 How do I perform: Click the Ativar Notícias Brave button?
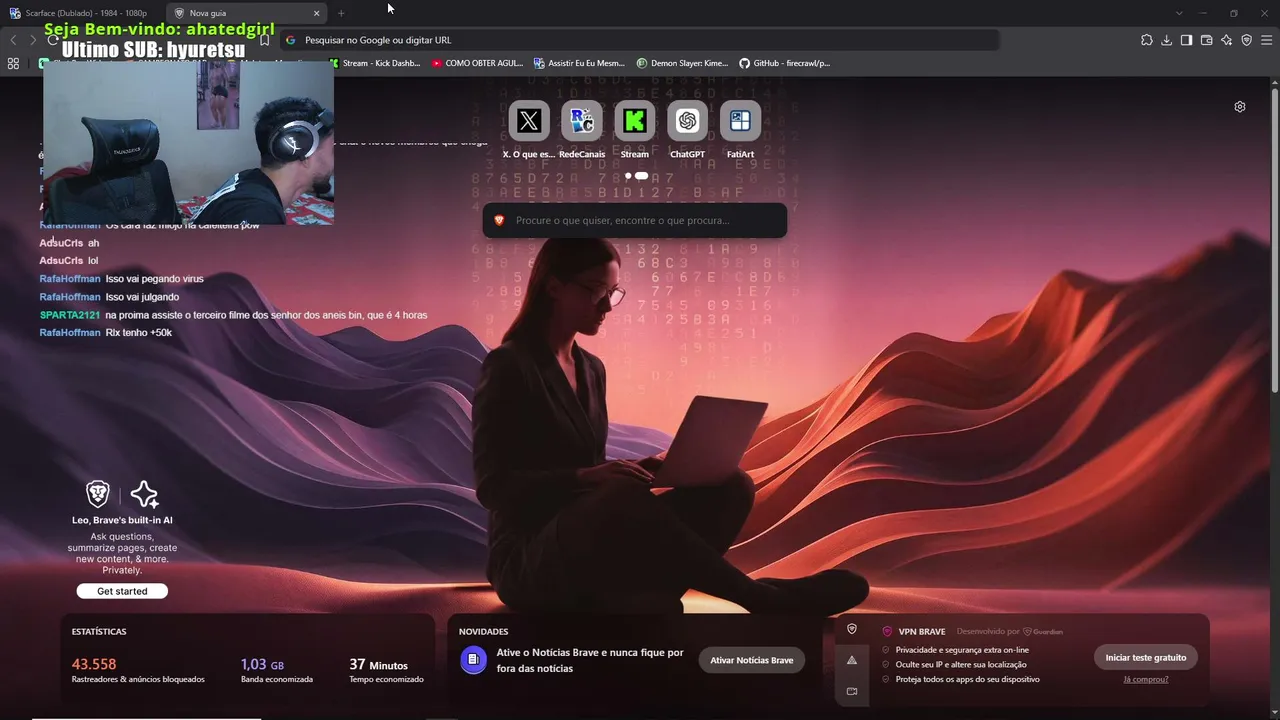coord(752,660)
